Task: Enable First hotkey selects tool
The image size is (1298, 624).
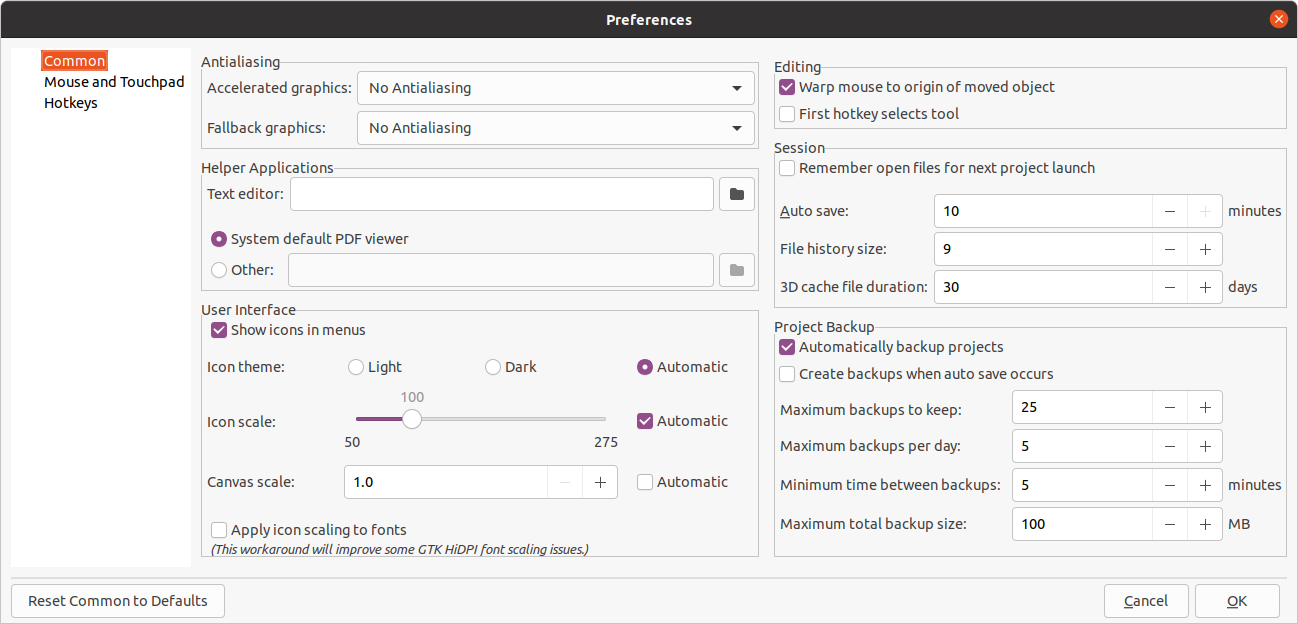Action: click(787, 114)
